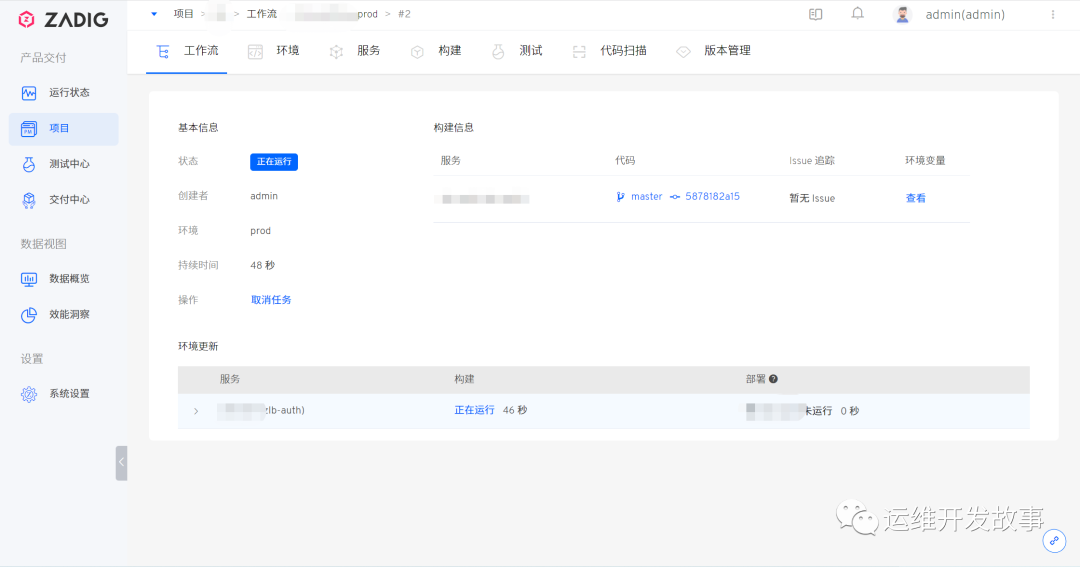Click 查看 to view environment variables
The width and height of the screenshot is (1080, 567).
point(915,198)
